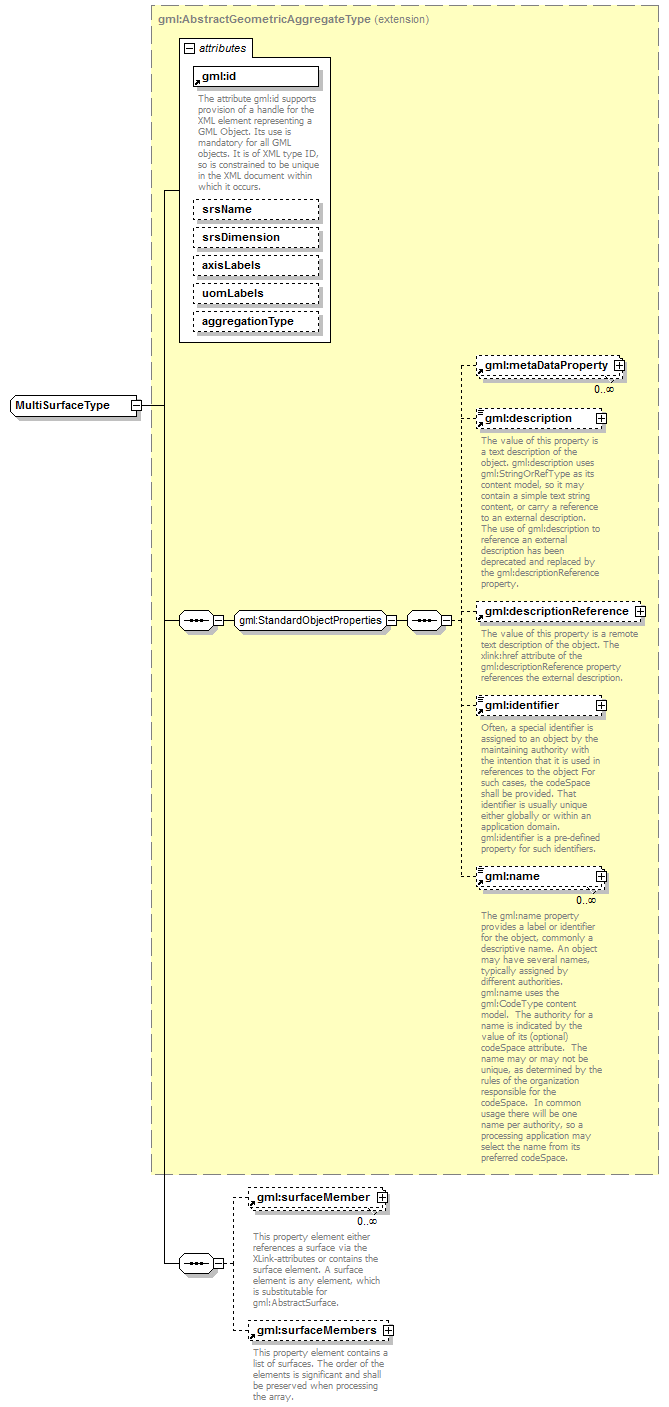Expand the gml:surfaceMembers element
This screenshot has height=1407, width=669.
click(388, 1330)
